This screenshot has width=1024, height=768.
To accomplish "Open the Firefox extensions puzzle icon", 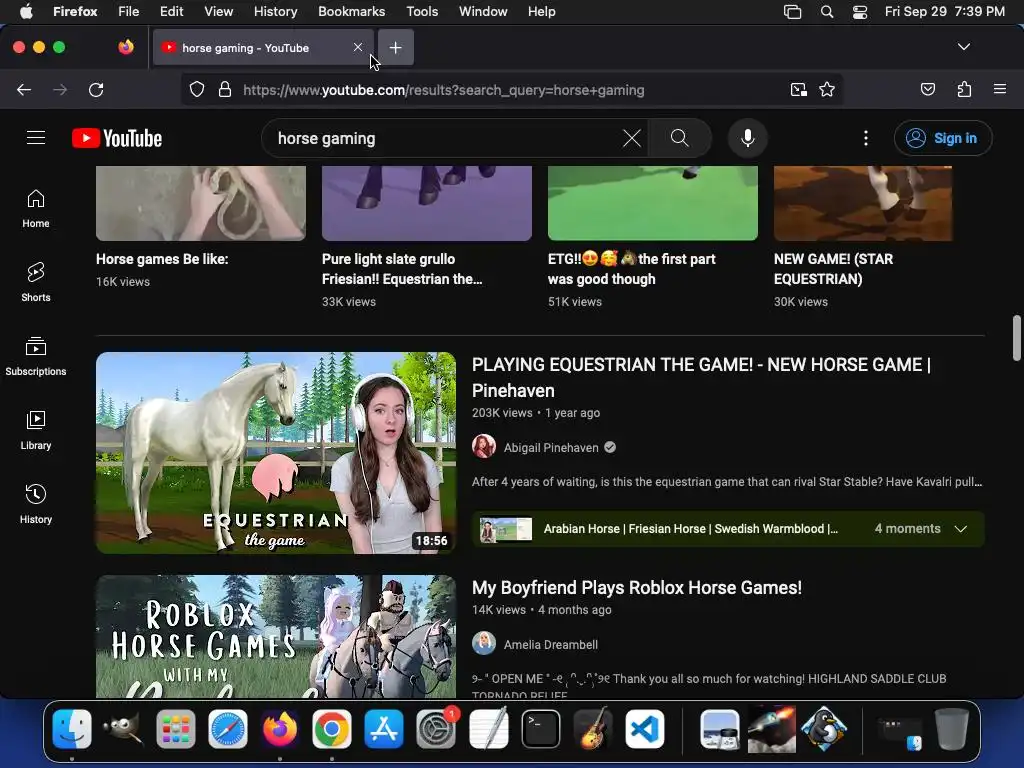I will coord(965,89).
